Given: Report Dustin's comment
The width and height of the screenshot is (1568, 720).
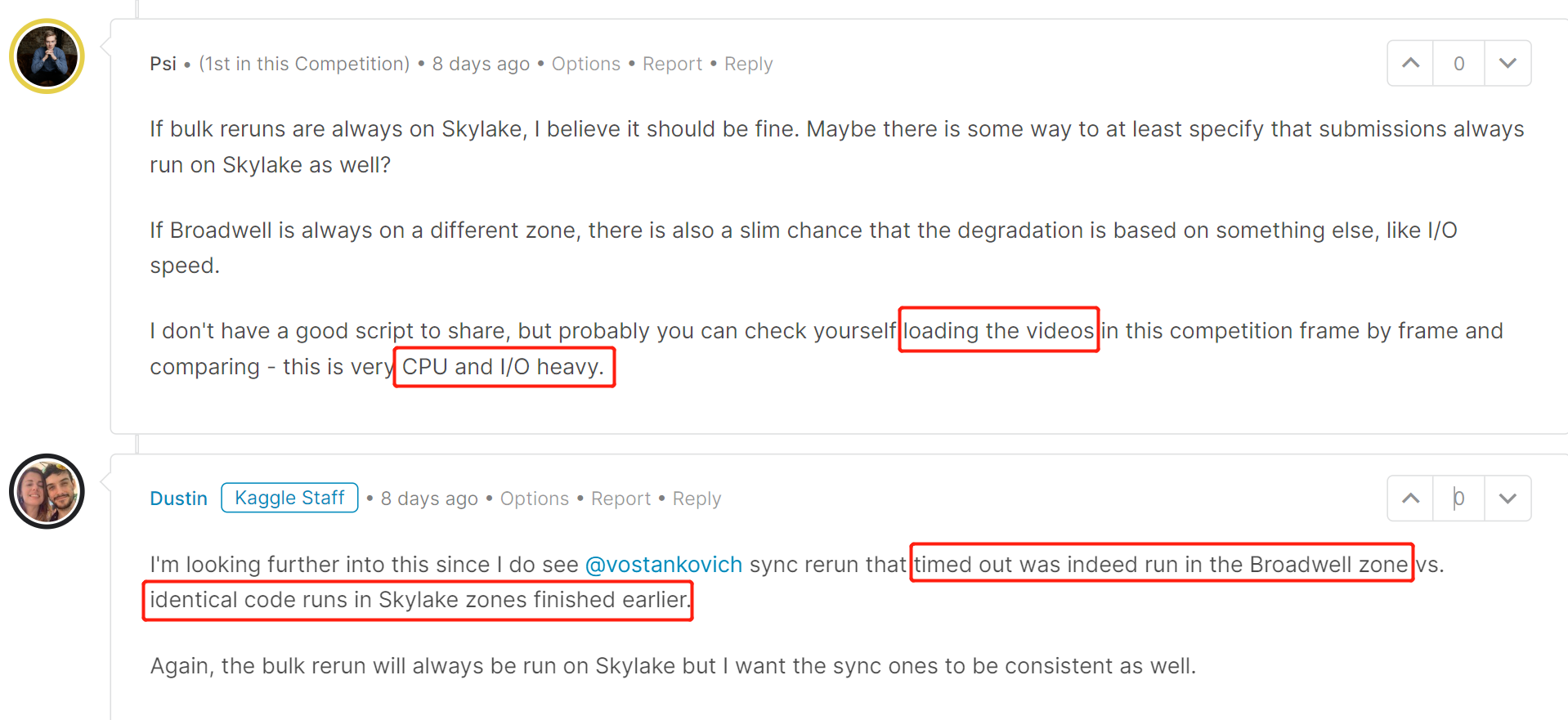Looking at the screenshot, I should 620,499.
